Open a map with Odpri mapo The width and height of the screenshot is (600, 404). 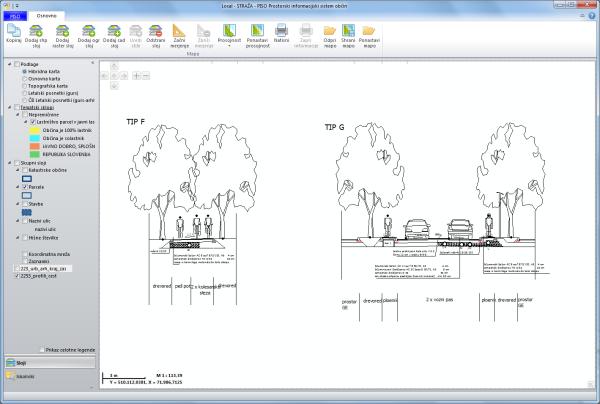coord(331,34)
